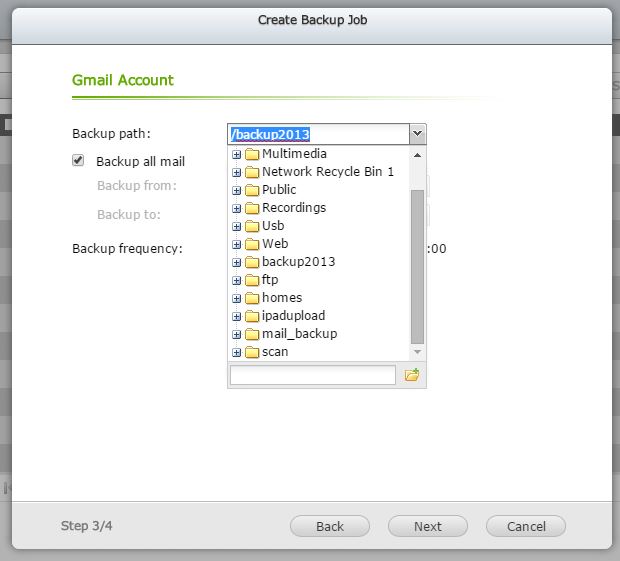This screenshot has width=620, height=561.
Task: Click the Next button
Action: 428,526
